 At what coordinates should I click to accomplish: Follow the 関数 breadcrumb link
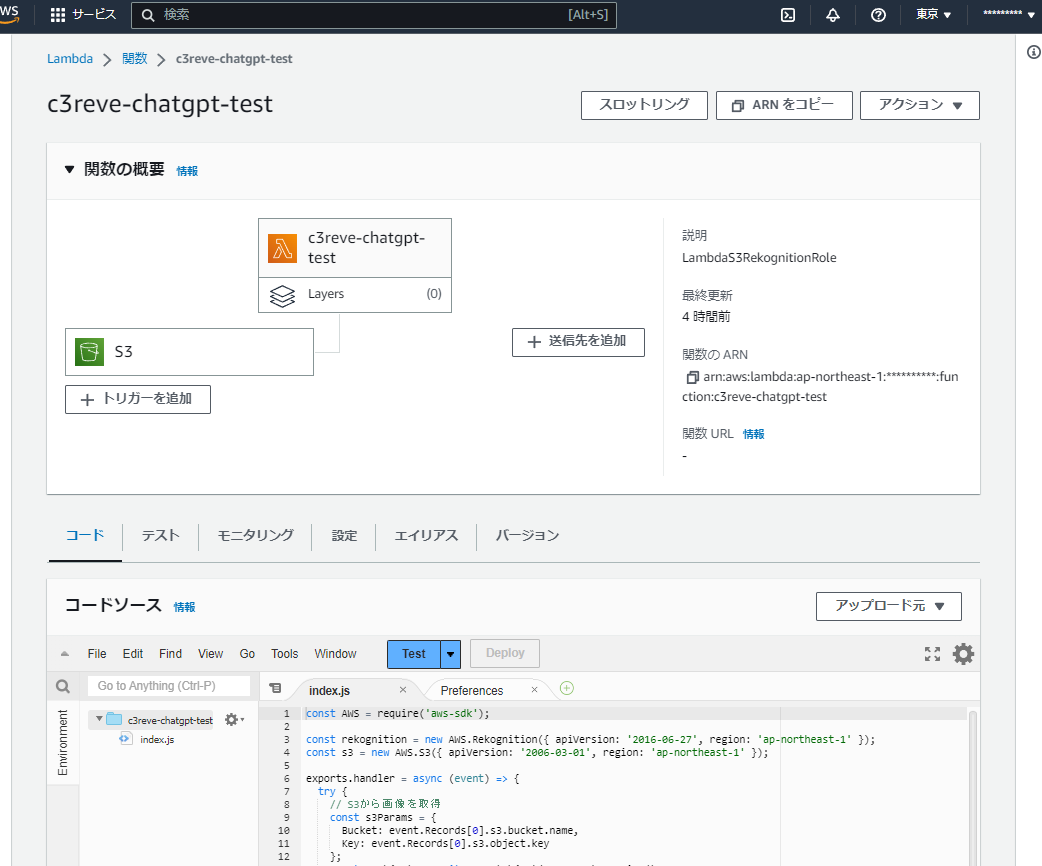pos(135,58)
